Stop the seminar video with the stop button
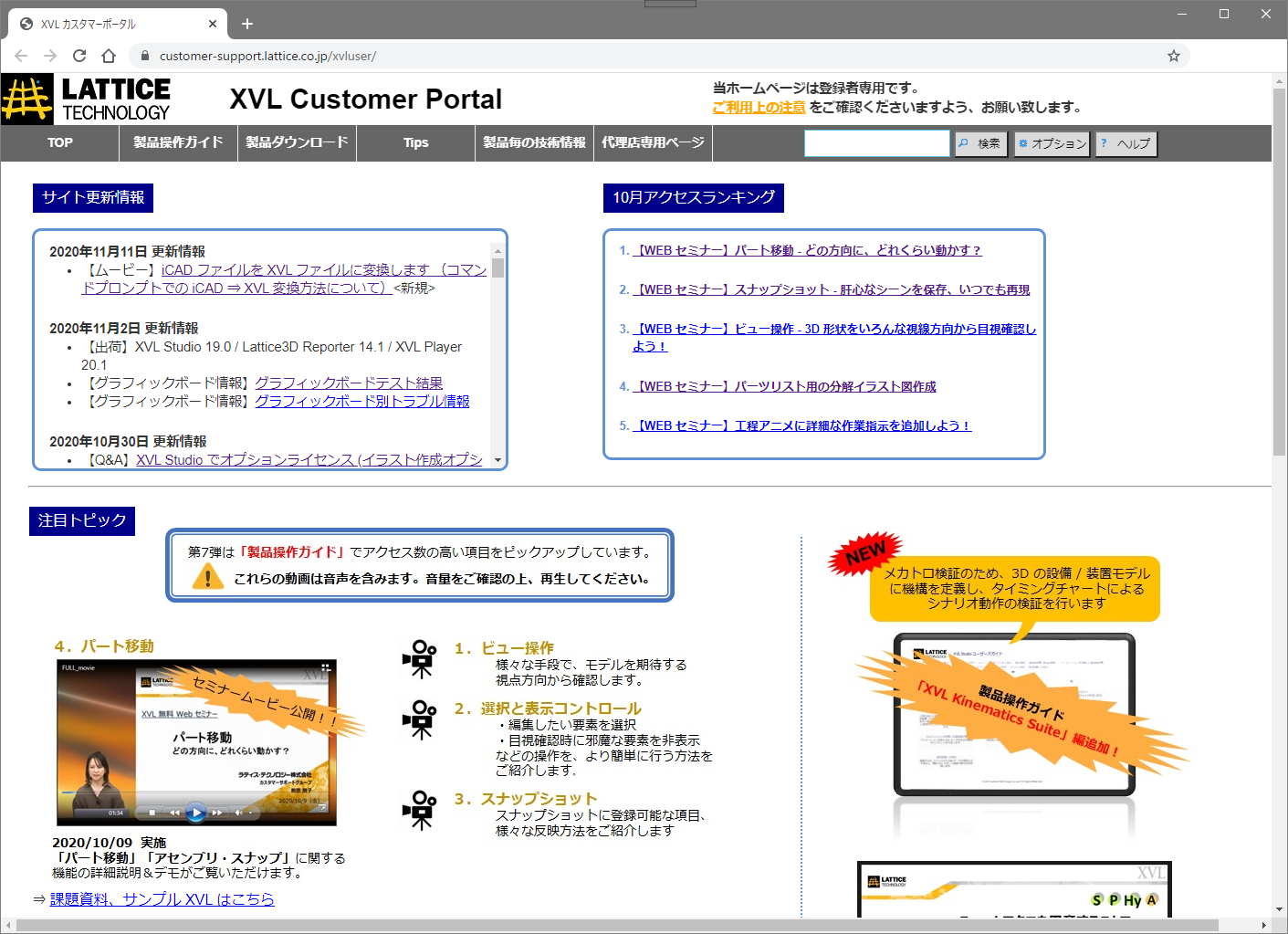The image size is (1288, 934). 152,813
